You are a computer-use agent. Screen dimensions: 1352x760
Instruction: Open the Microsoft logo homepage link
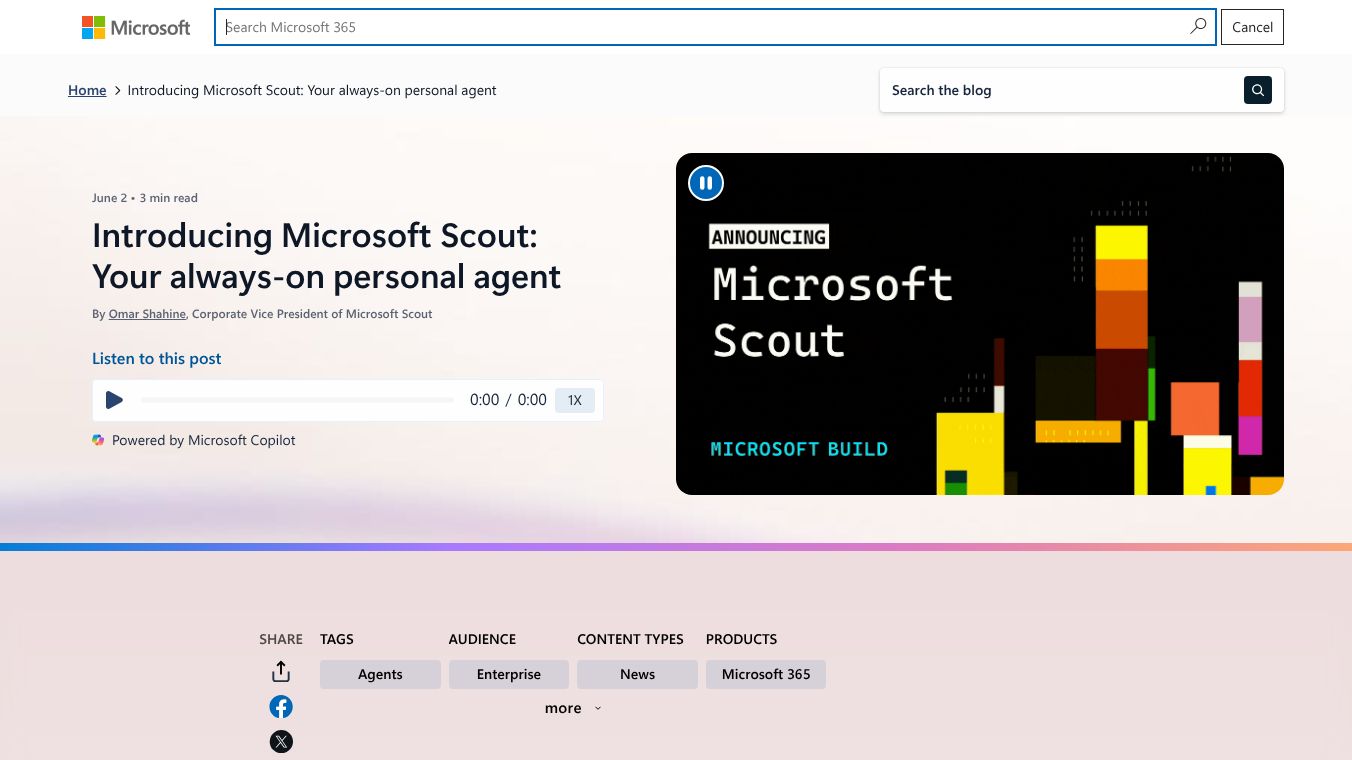click(x=136, y=27)
